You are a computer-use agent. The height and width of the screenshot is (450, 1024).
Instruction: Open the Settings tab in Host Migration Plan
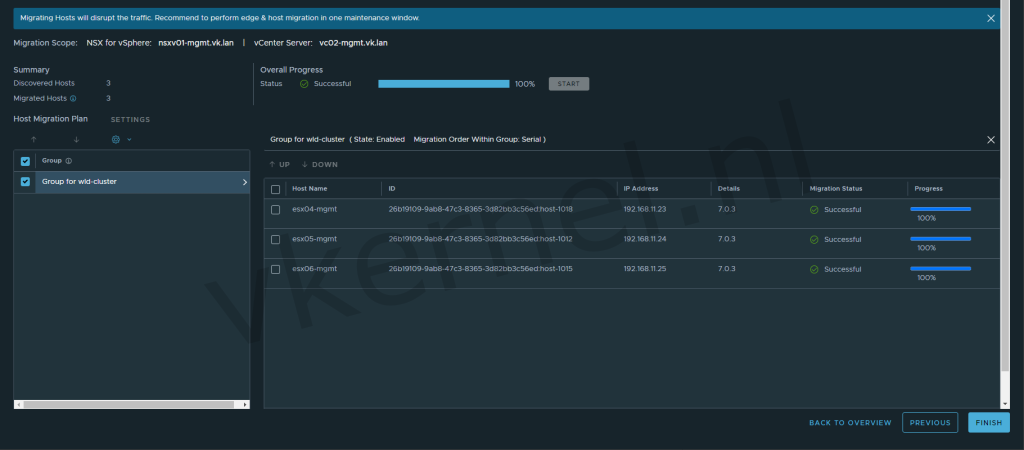coord(130,120)
